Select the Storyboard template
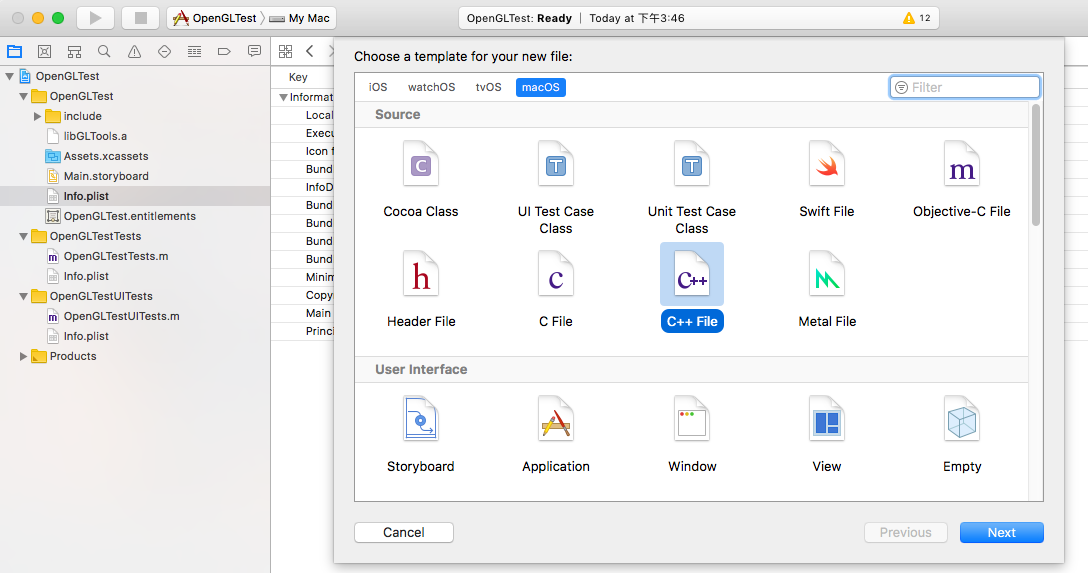Screen dimensions: 1088x573 420,435
